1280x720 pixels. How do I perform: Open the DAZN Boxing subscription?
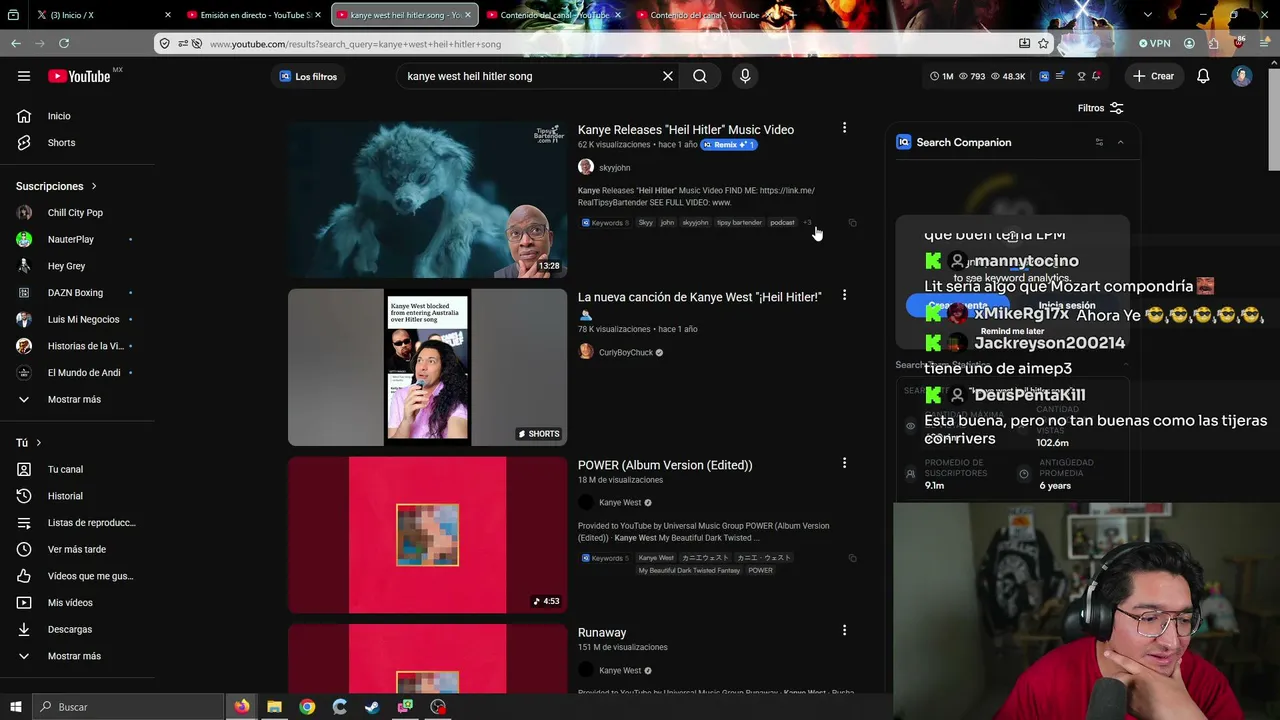coord(77,293)
